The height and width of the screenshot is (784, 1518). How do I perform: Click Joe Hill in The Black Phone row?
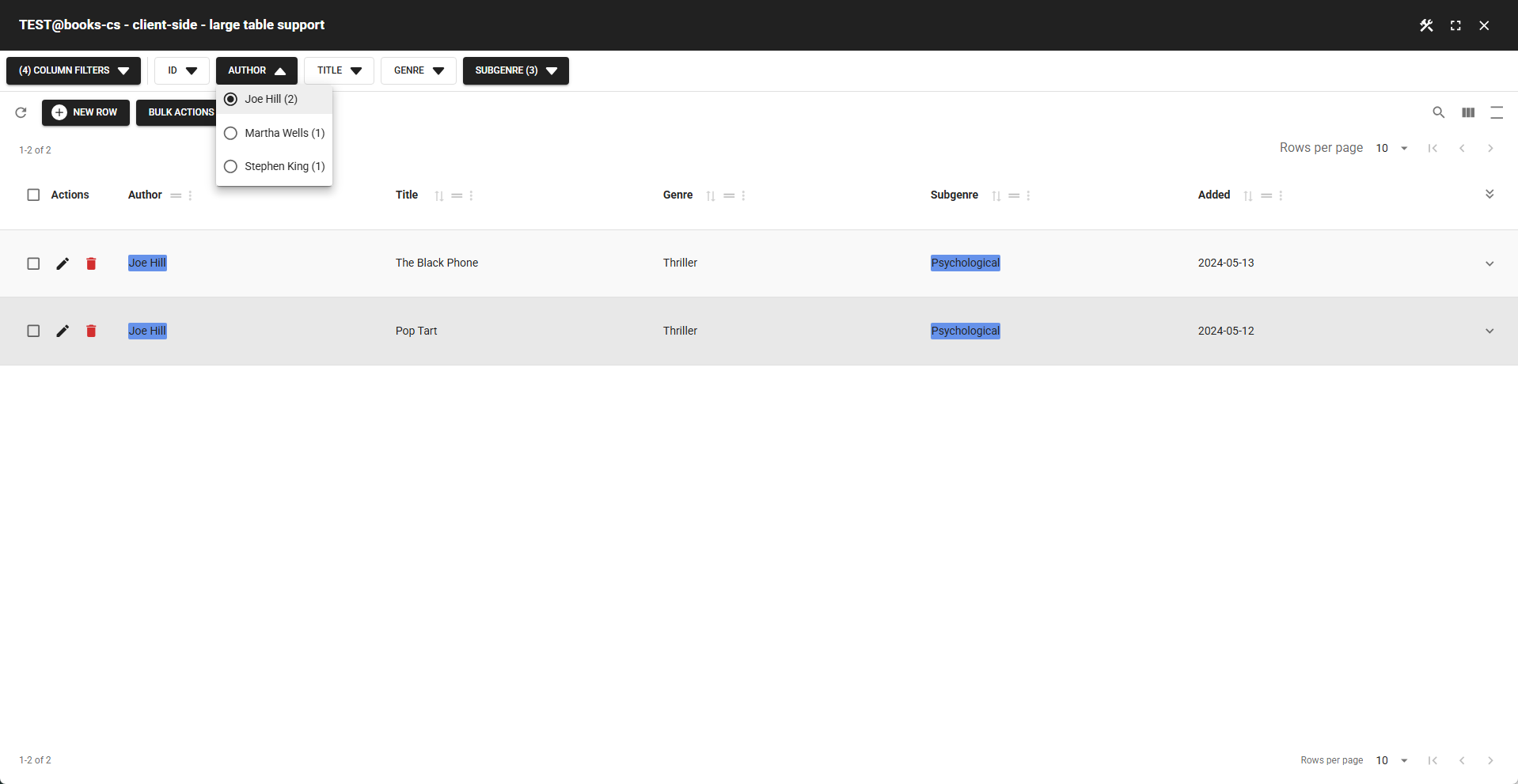pos(147,263)
